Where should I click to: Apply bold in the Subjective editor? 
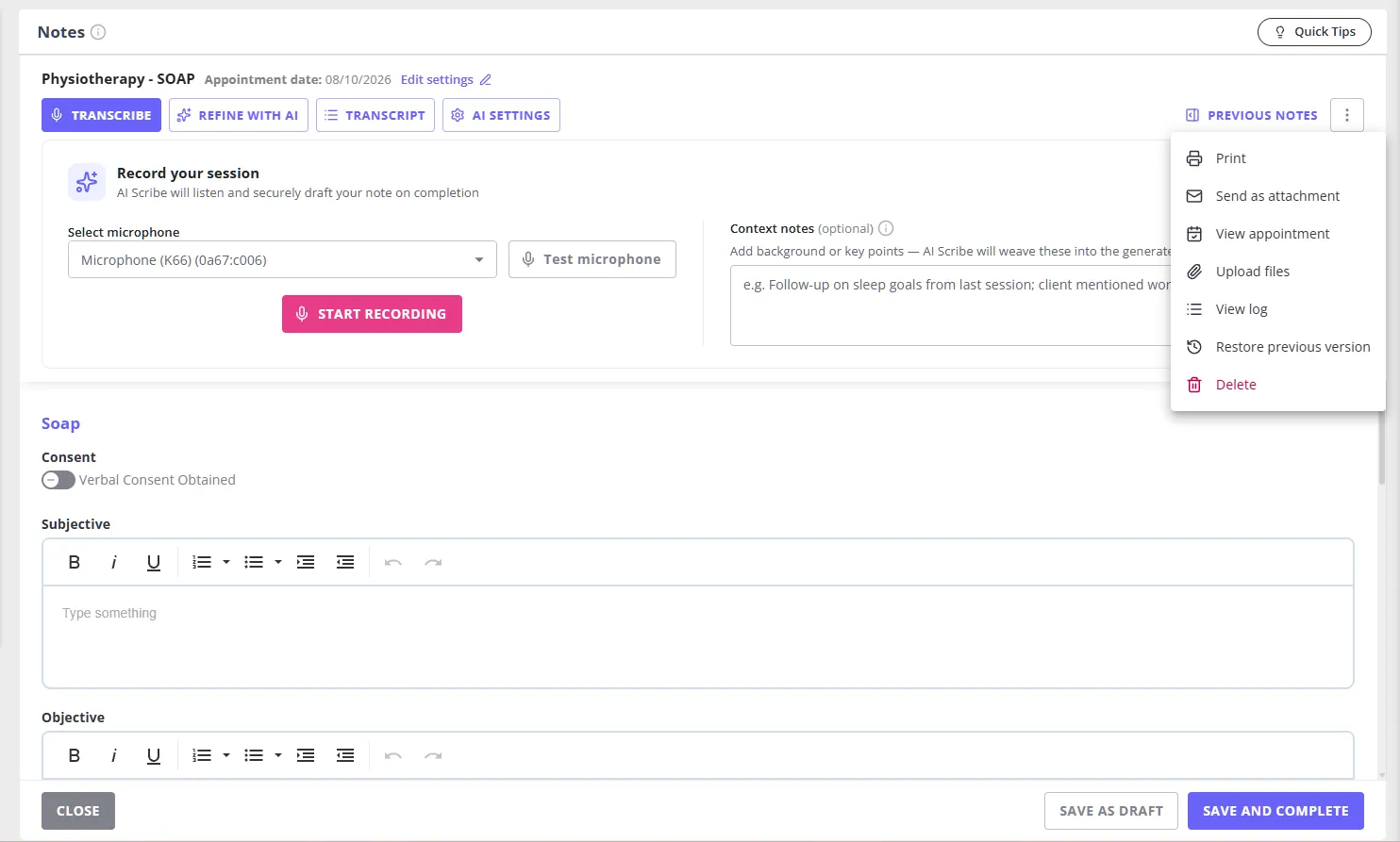coord(75,563)
